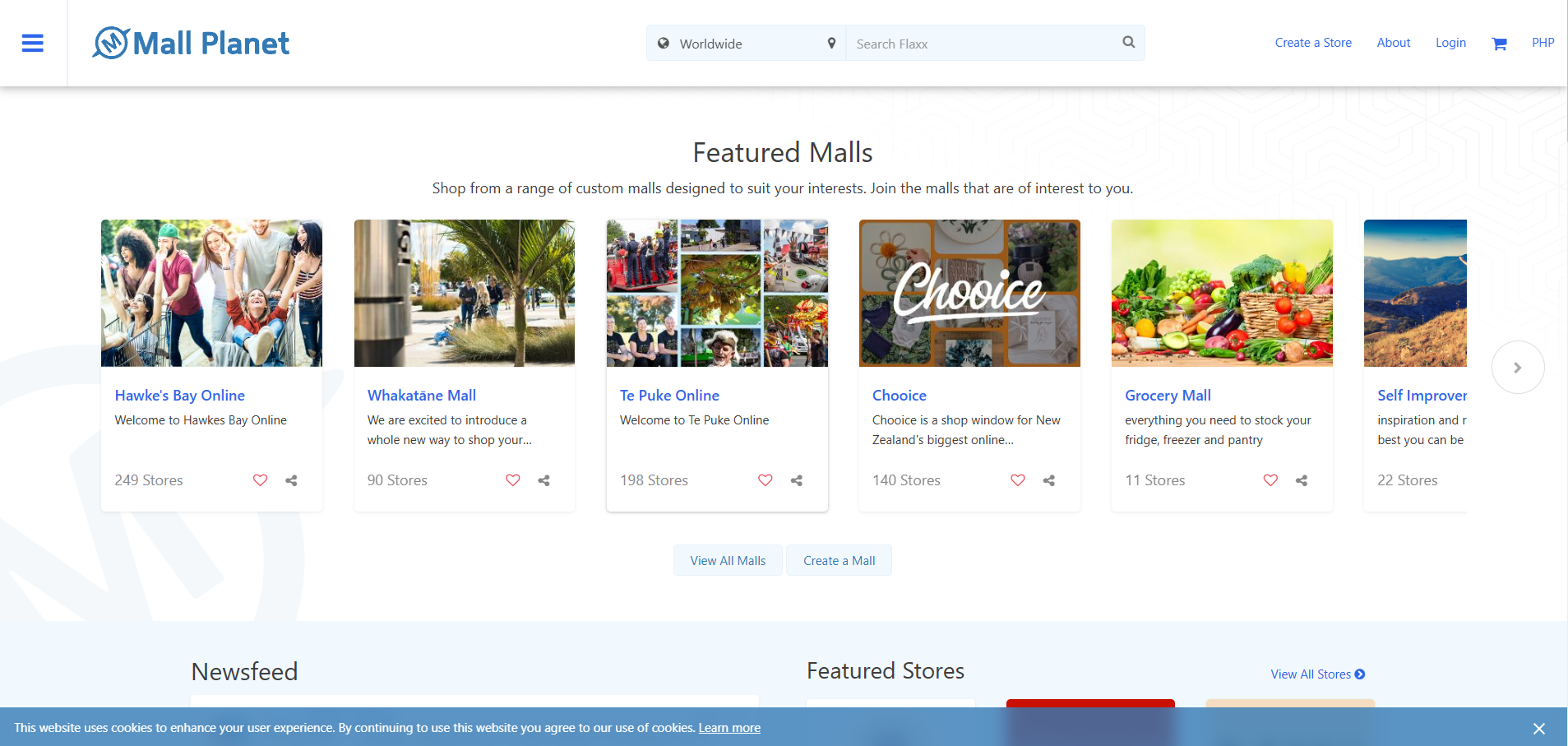
Task: Click Create a Mall button
Action: [x=839, y=560]
